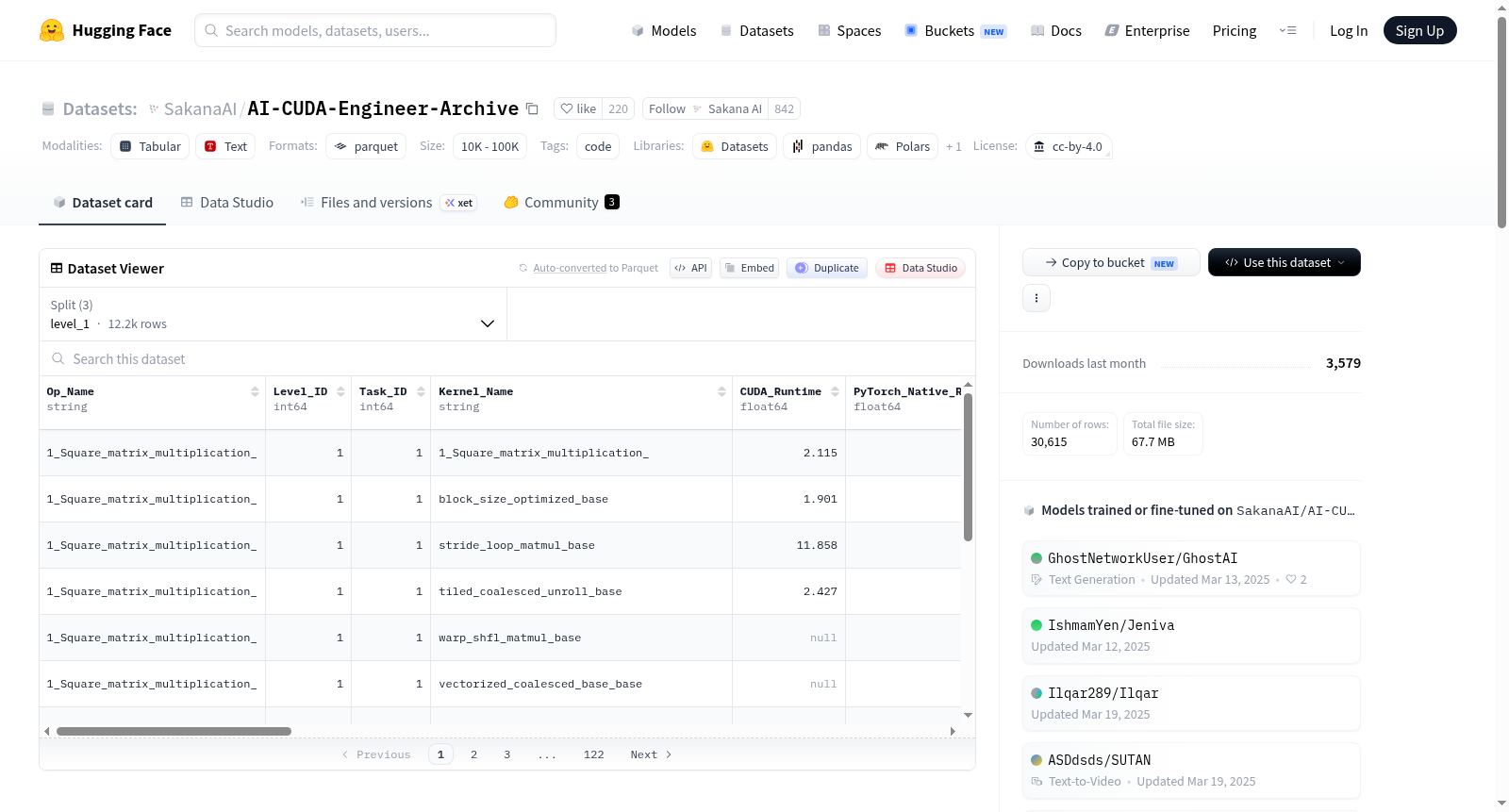Screen dimensions: 1509x812
Task: Open the Ilqar289/Ilqar model card
Action: pos(1191,704)
